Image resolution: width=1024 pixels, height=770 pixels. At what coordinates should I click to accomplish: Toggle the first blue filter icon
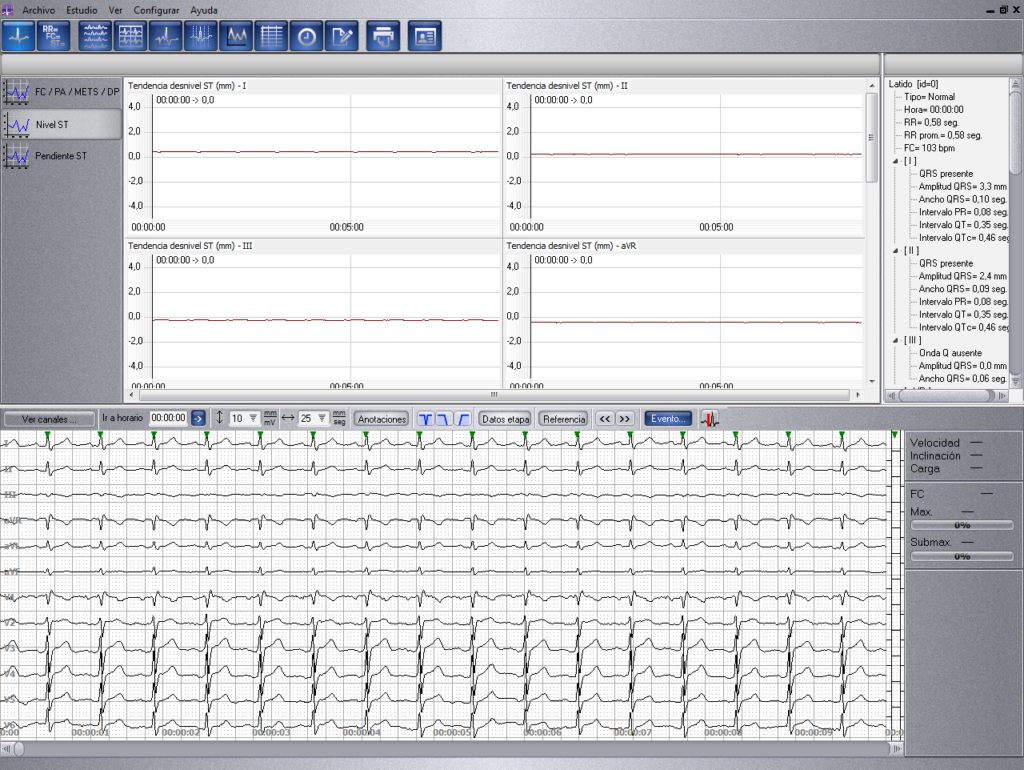pyautogui.click(x=425, y=419)
